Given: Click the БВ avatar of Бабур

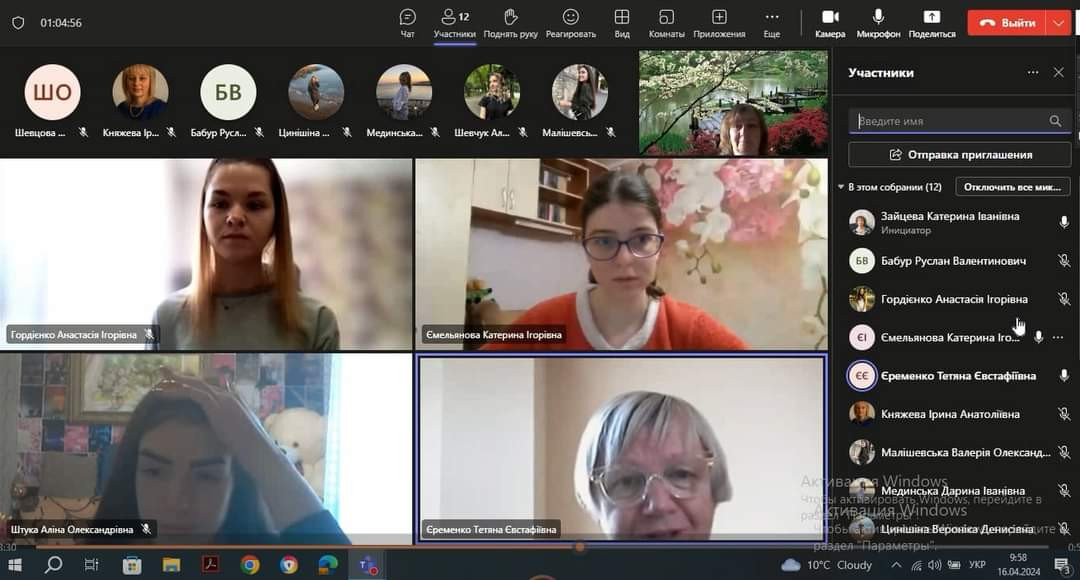Looking at the screenshot, I should 228,92.
